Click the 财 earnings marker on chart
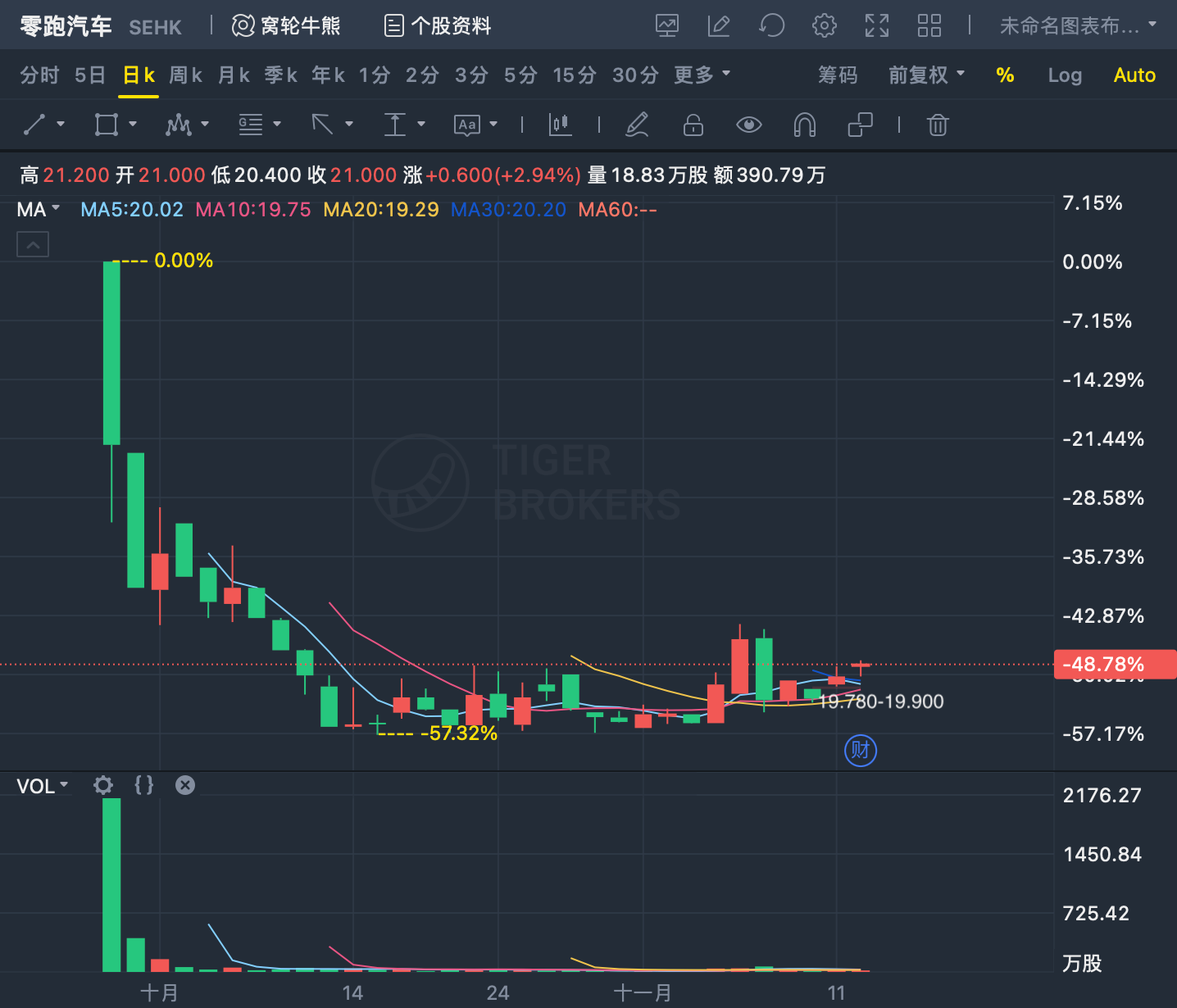 tap(861, 750)
